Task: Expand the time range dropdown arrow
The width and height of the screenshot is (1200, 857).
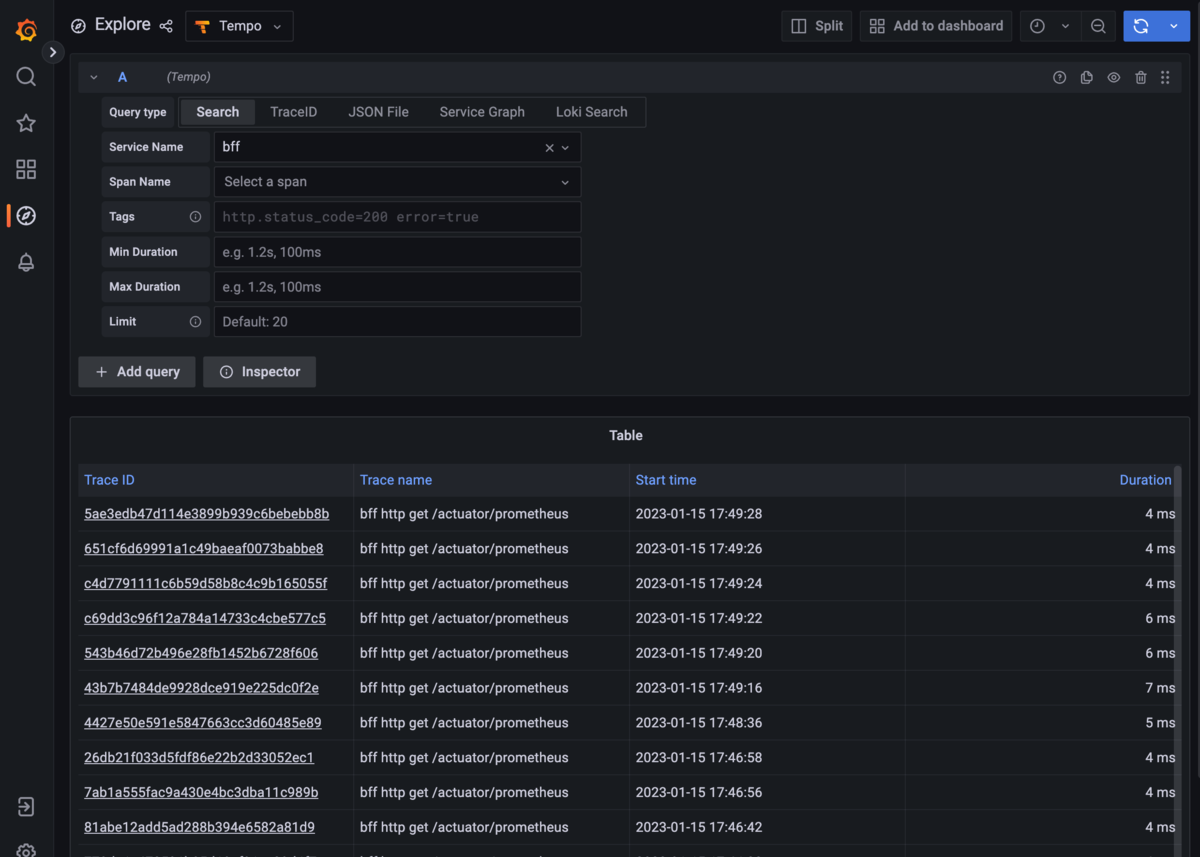Action: point(1066,26)
